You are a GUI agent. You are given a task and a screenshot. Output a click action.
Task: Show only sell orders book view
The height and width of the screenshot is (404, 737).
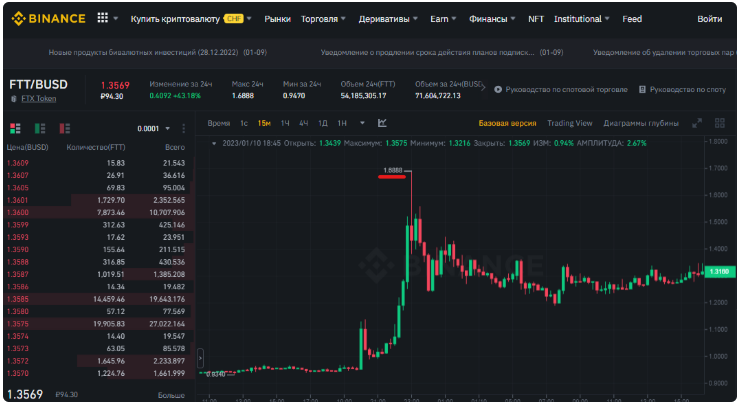tap(64, 128)
